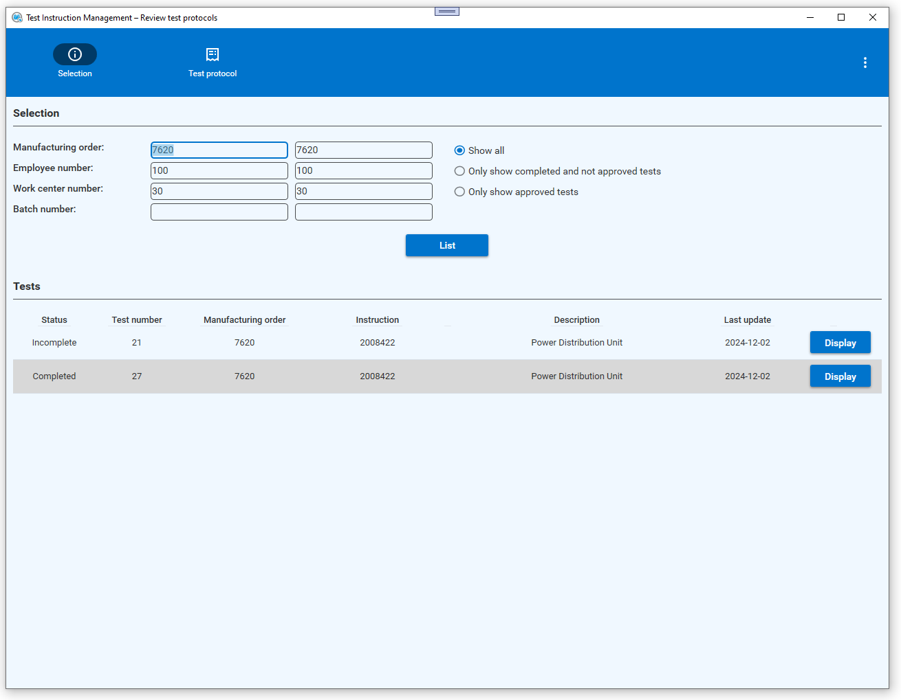Image resolution: width=901 pixels, height=700 pixels.
Task: Click the application icon in title bar
Action: coord(17,17)
